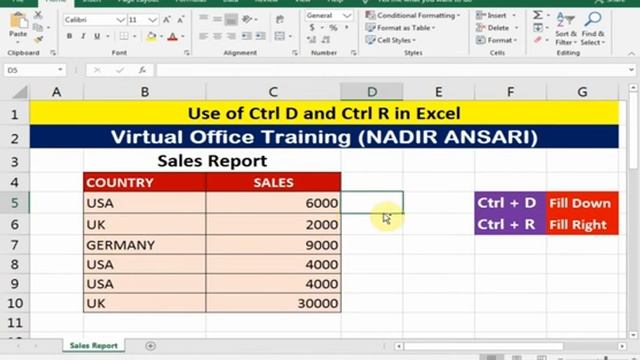The width and height of the screenshot is (640, 360).
Task: Click the Clear eraser icon
Action: click(538, 40)
